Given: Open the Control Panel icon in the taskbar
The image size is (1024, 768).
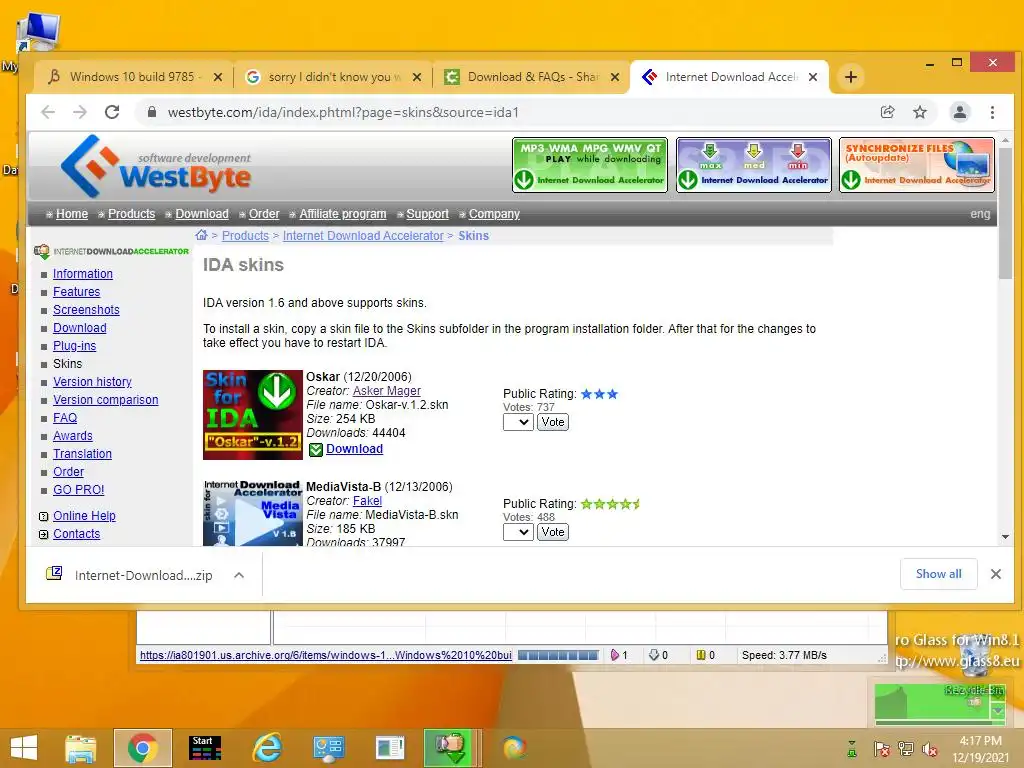Looking at the screenshot, I should (x=328, y=748).
